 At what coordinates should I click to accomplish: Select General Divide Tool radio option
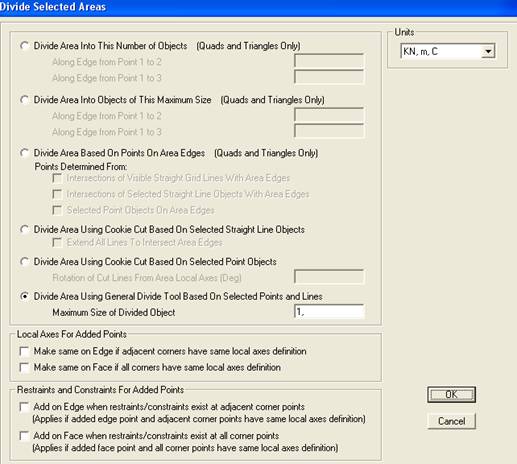coord(24,296)
